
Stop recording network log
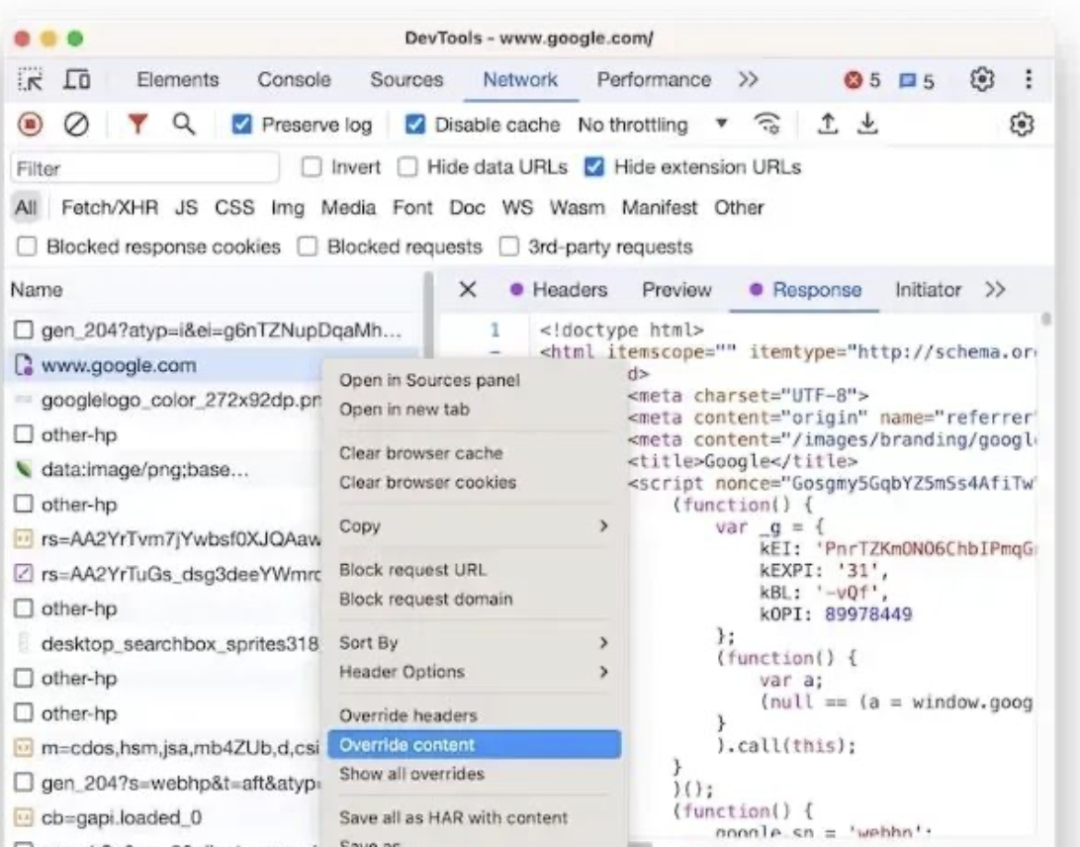tap(30, 125)
